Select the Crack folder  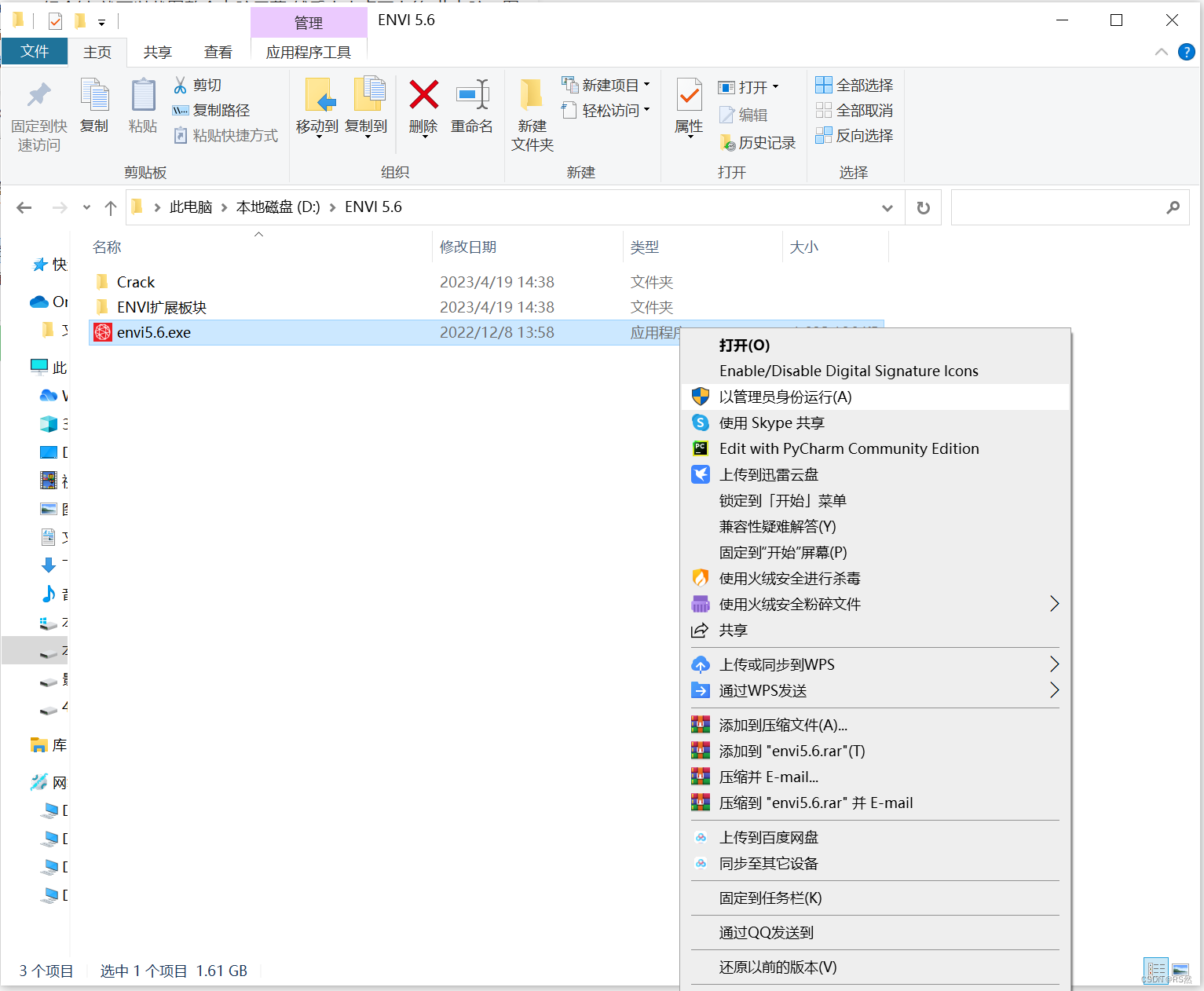point(136,282)
